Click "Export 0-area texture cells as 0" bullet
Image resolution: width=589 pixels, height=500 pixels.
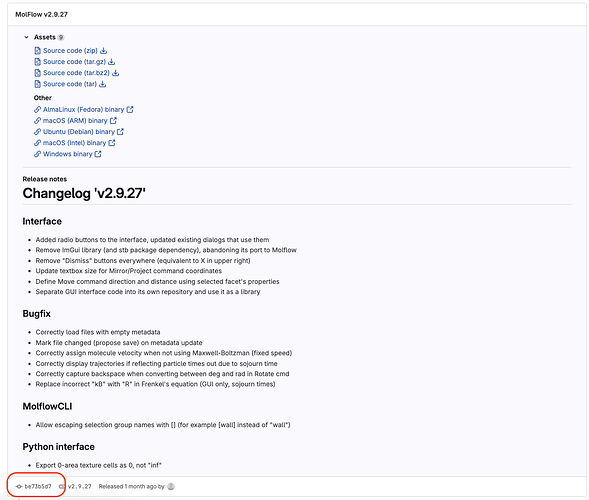(98, 465)
